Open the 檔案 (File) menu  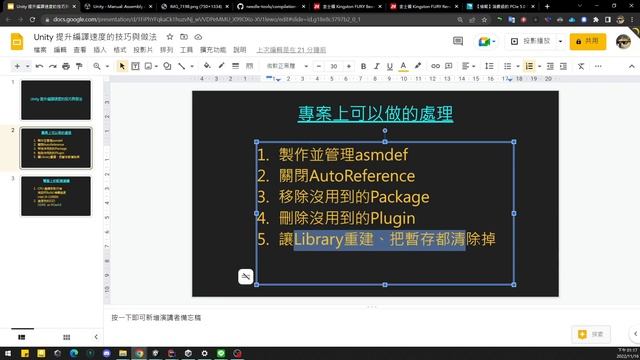[x=40, y=50]
